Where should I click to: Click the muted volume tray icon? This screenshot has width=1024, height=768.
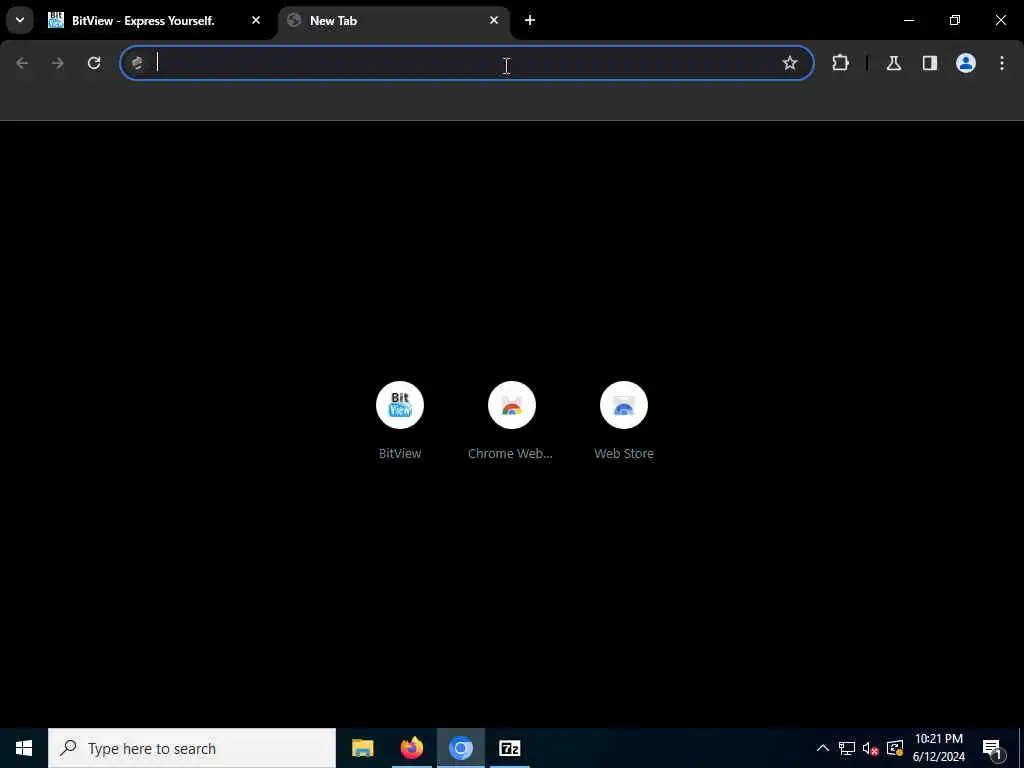click(x=871, y=748)
